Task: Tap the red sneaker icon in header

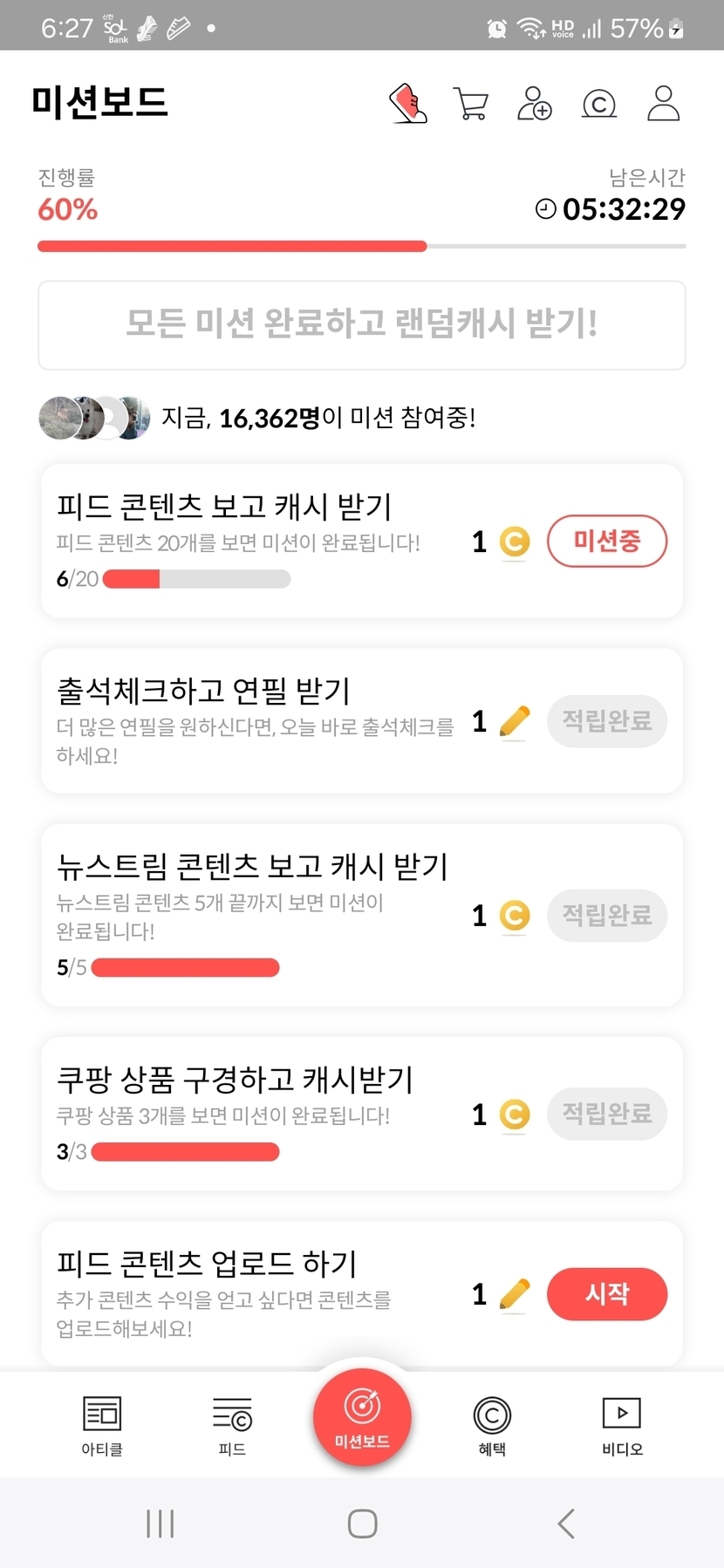Action: coord(407,104)
